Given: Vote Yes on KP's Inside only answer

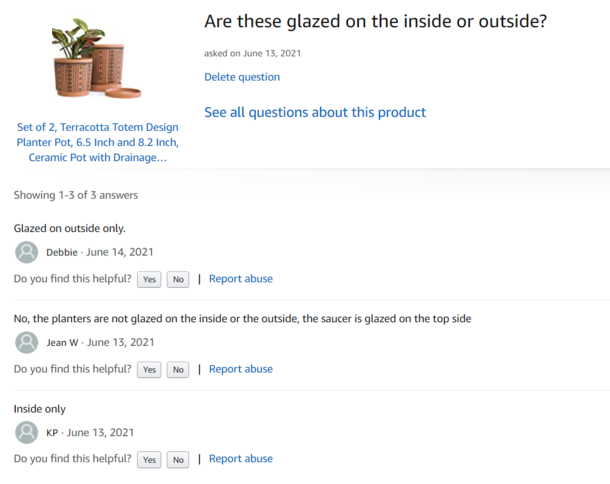Looking at the screenshot, I should (149, 460).
